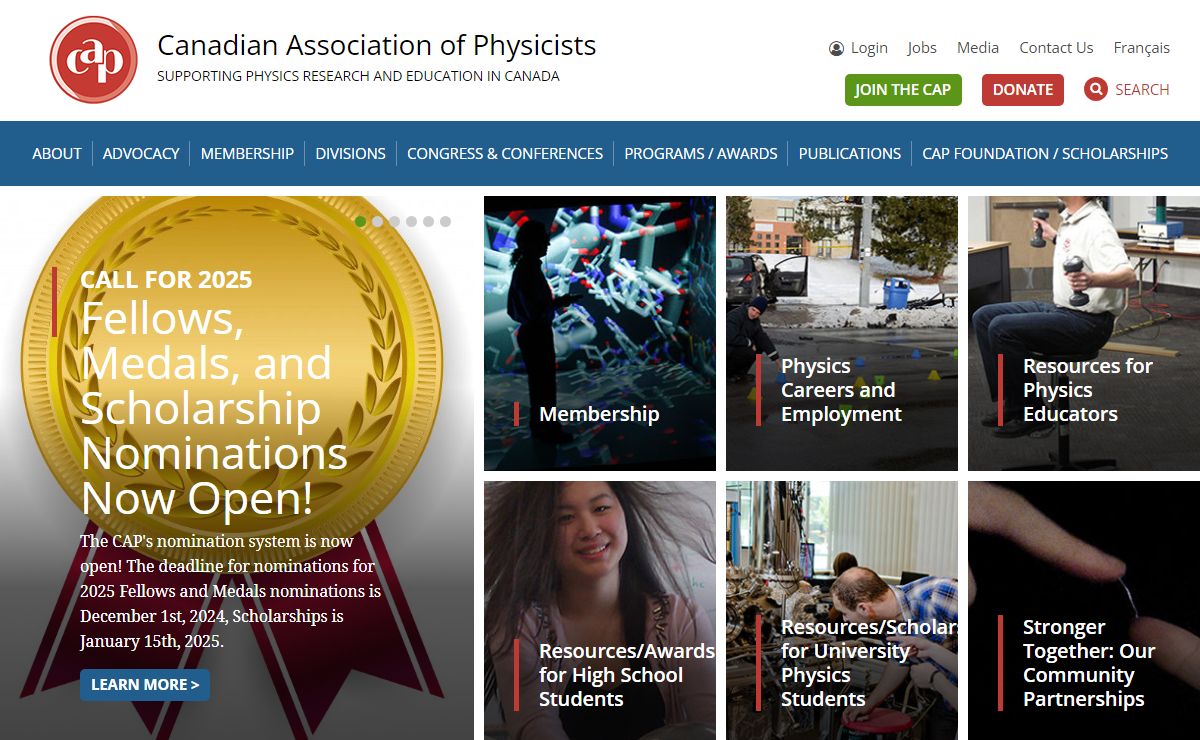The height and width of the screenshot is (740, 1200).
Task: Open PROGRAMS / AWARDS menu
Action: [701, 153]
